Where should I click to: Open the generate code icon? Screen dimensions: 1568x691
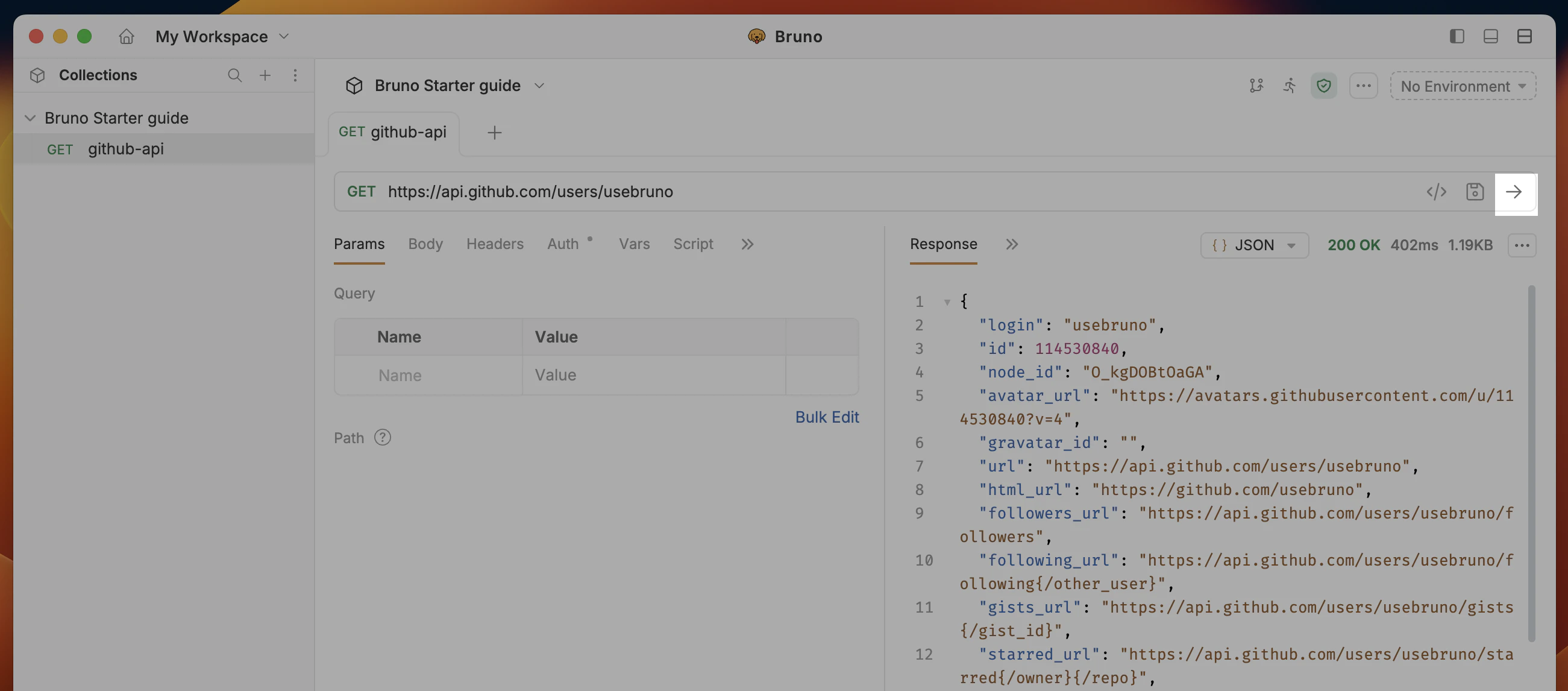1436,192
